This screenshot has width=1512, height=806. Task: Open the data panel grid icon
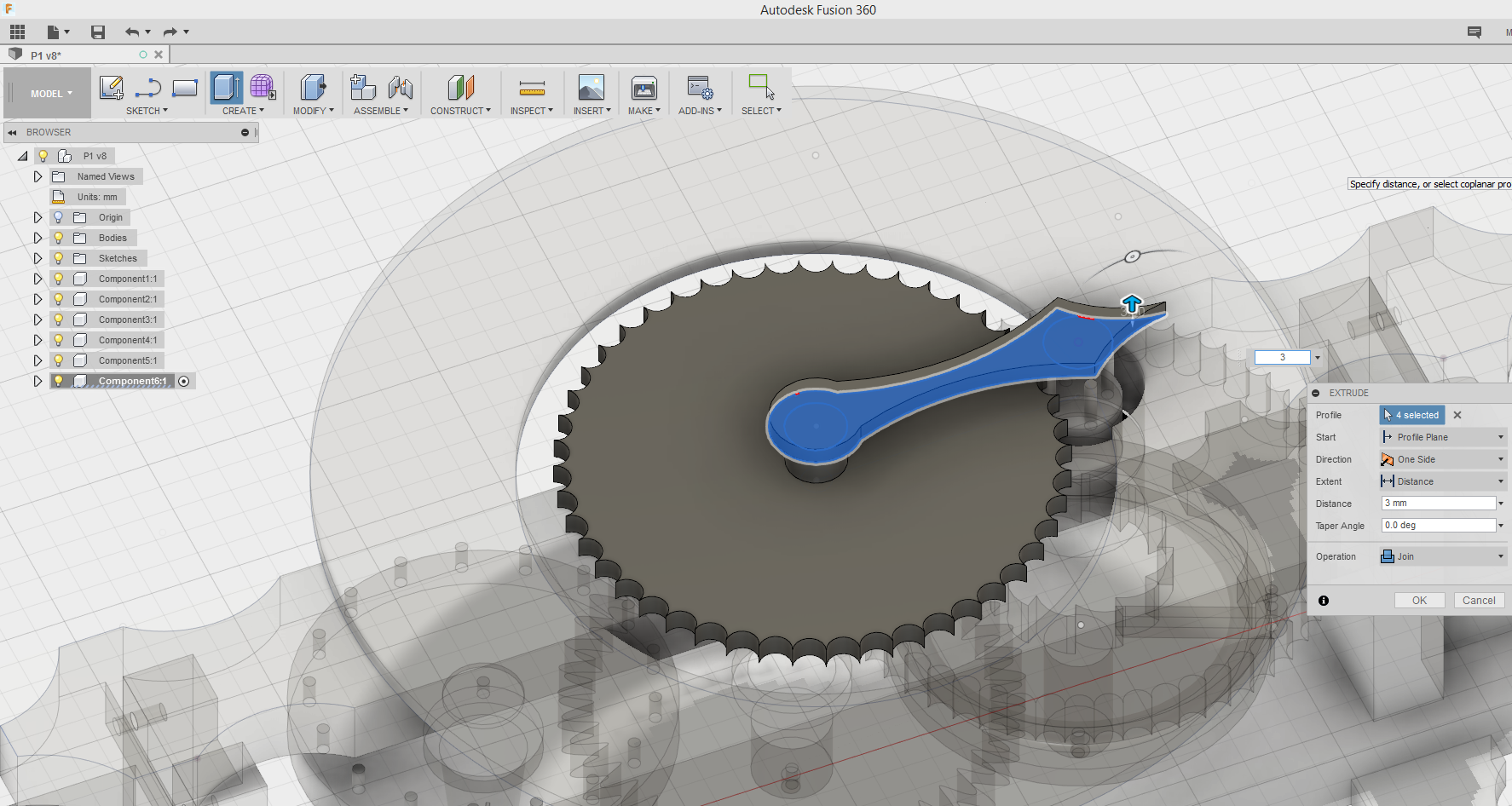point(17,32)
